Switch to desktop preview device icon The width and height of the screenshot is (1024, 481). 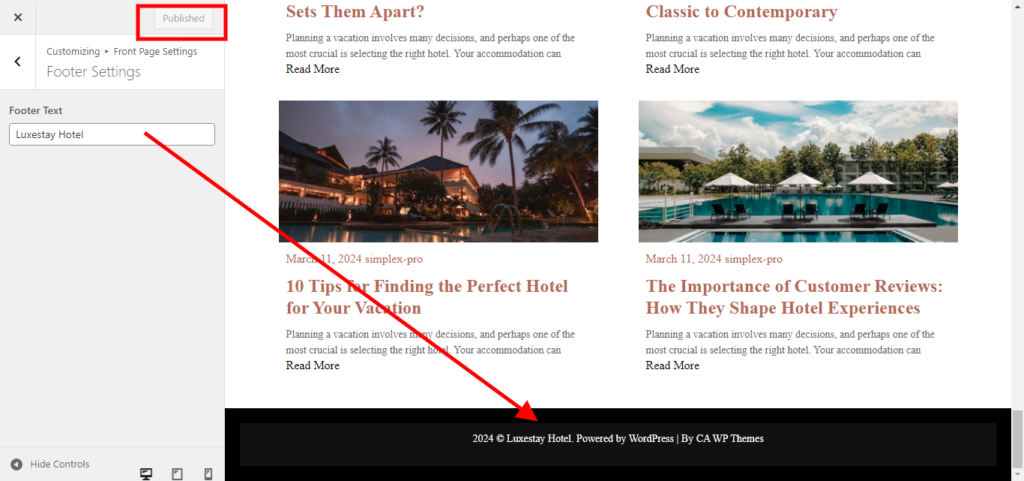[146, 474]
